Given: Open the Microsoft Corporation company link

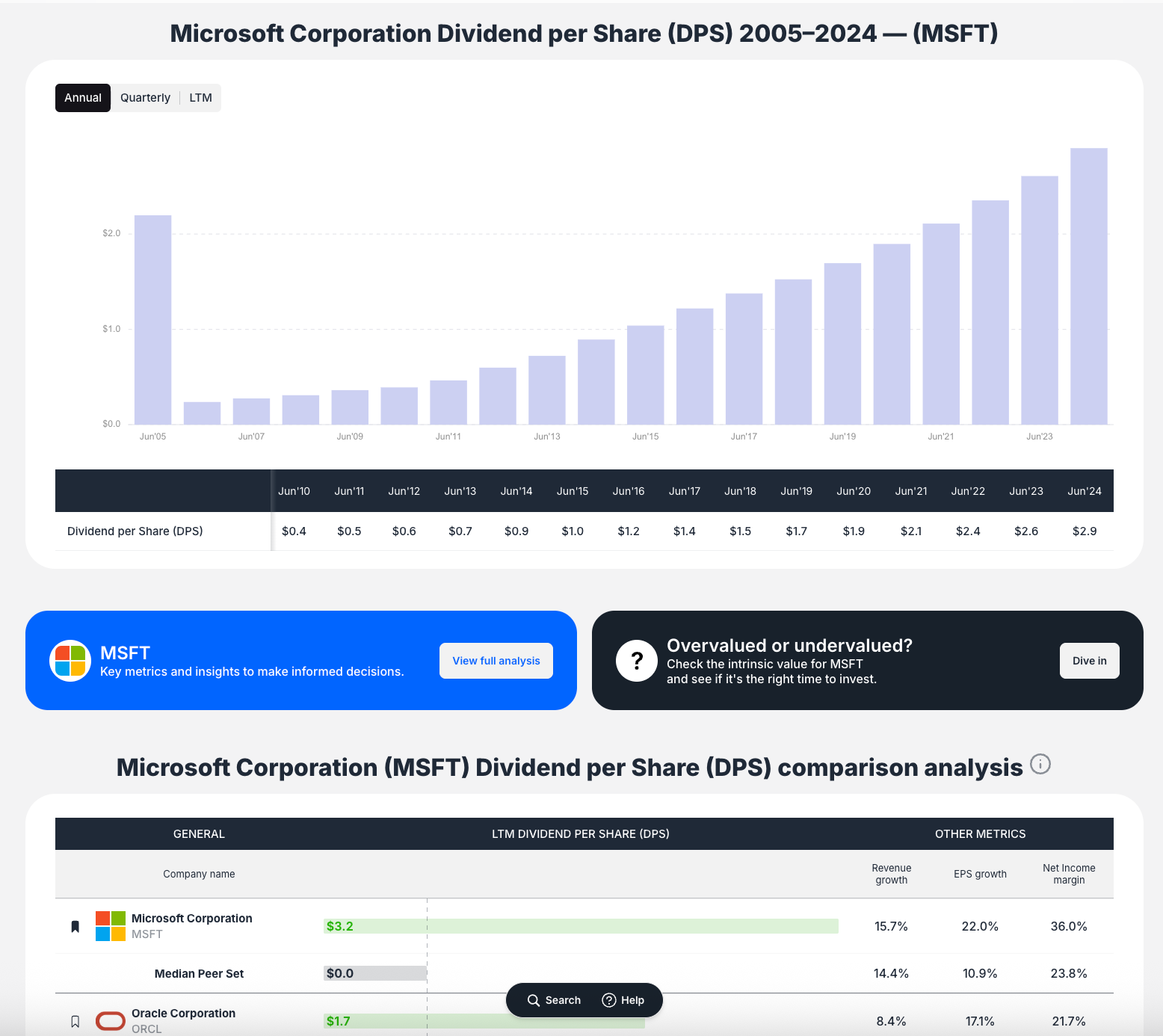Looking at the screenshot, I should click(x=192, y=918).
